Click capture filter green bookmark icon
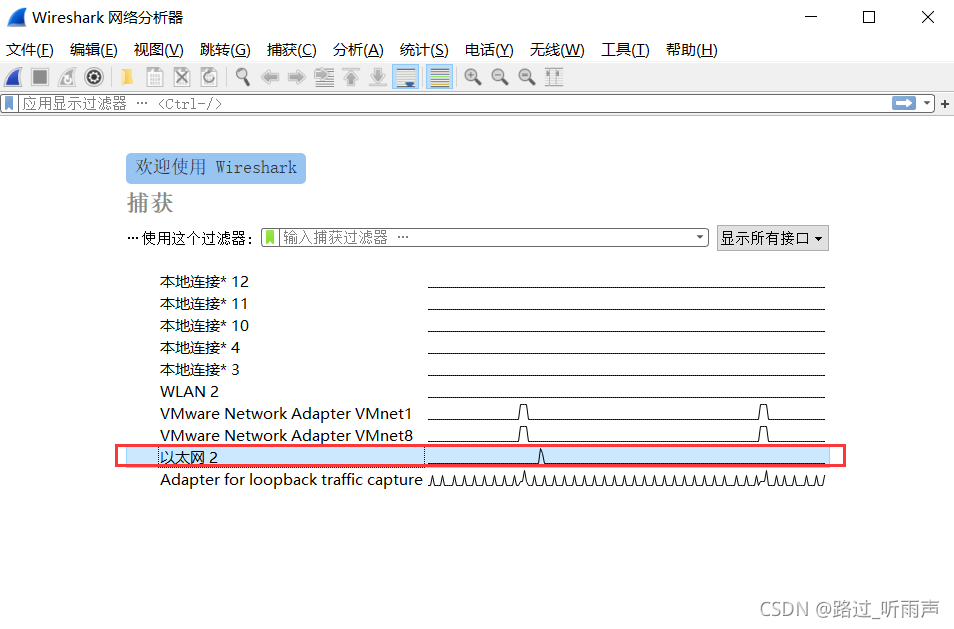Viewport: 954px width, 629px height. 270,237
